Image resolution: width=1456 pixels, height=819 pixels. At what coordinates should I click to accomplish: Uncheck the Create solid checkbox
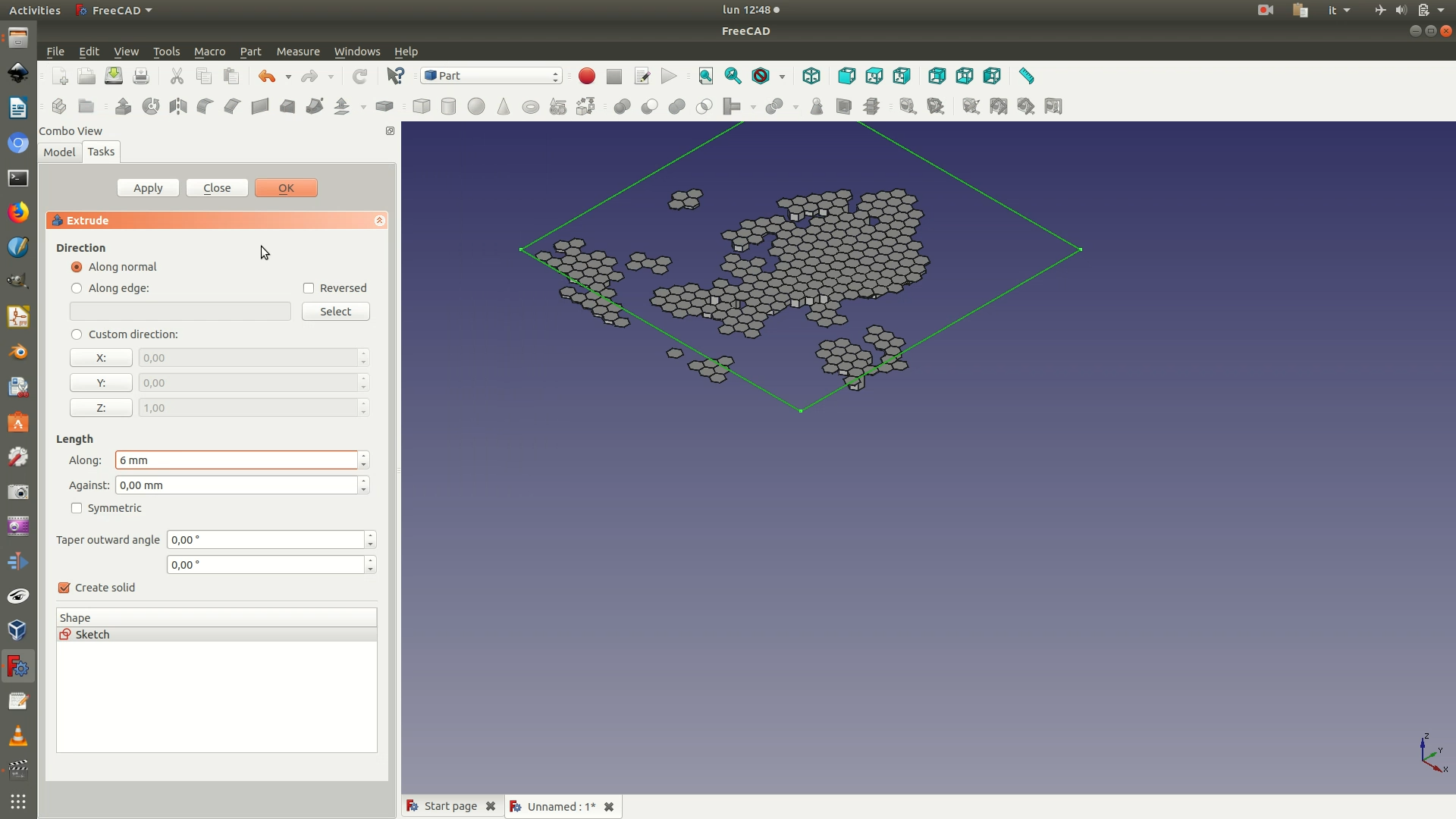tap(64, 588)
